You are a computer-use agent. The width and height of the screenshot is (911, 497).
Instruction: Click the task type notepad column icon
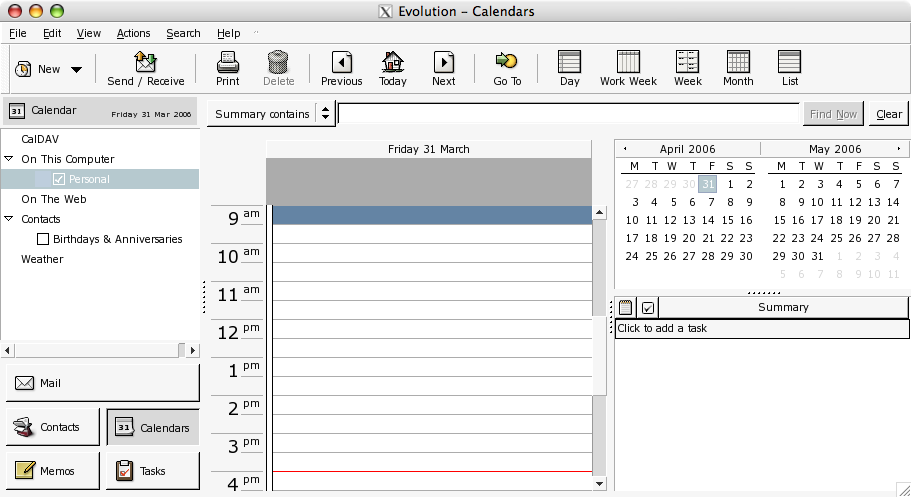pyautogui.click(x=626, y=308)
